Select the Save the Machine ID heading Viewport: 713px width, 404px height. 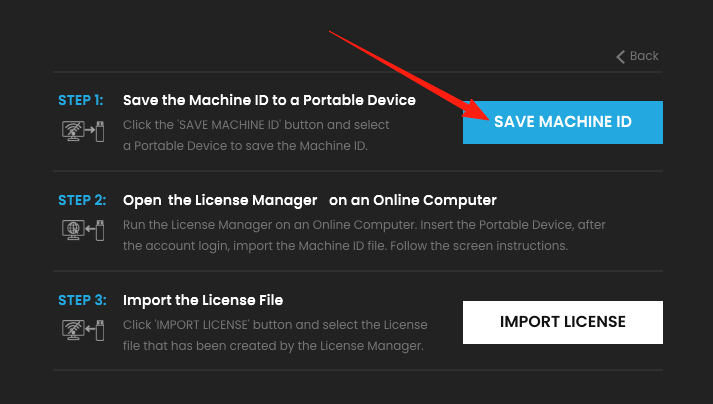click(269, 101)
